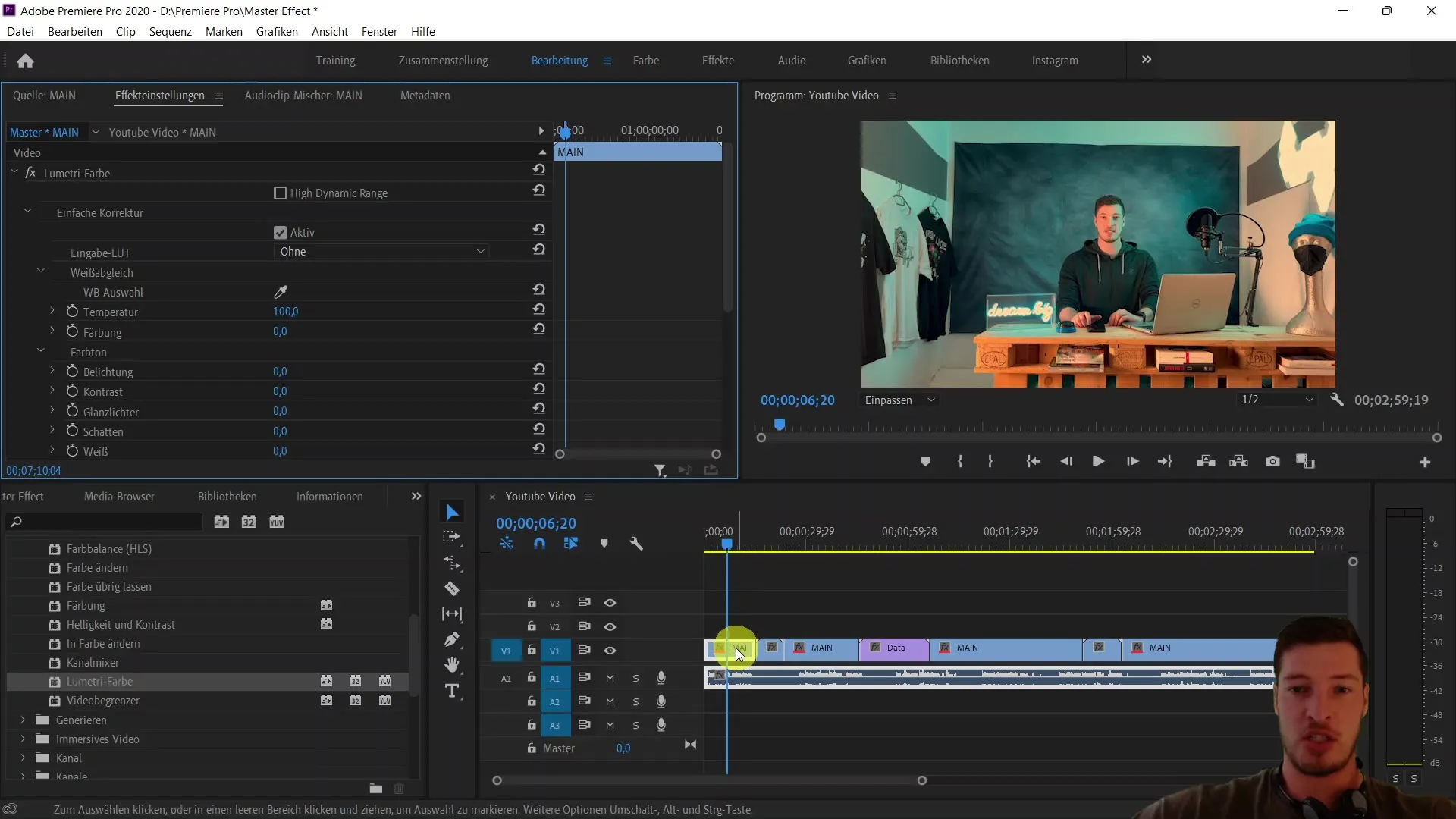Viewport: 1456px width, 819px height.
Task: Filter effects by accelerated effects icon
Action: [x=221, y=522]
